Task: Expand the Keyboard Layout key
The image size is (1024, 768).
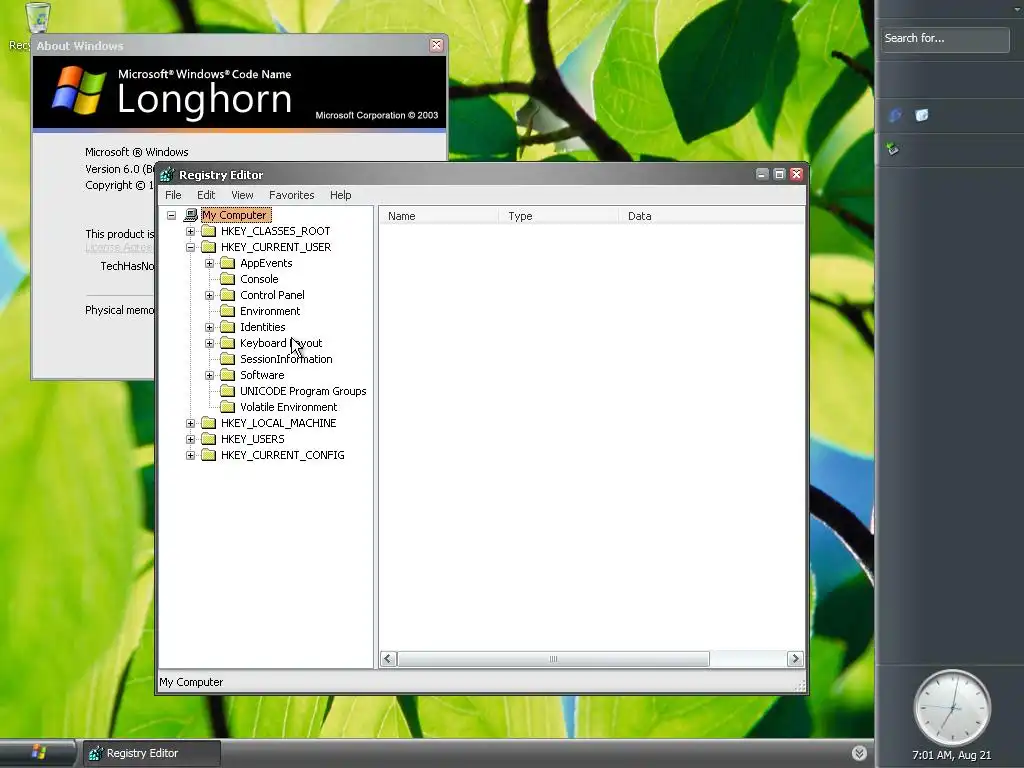Action: (x=209, y=343)
